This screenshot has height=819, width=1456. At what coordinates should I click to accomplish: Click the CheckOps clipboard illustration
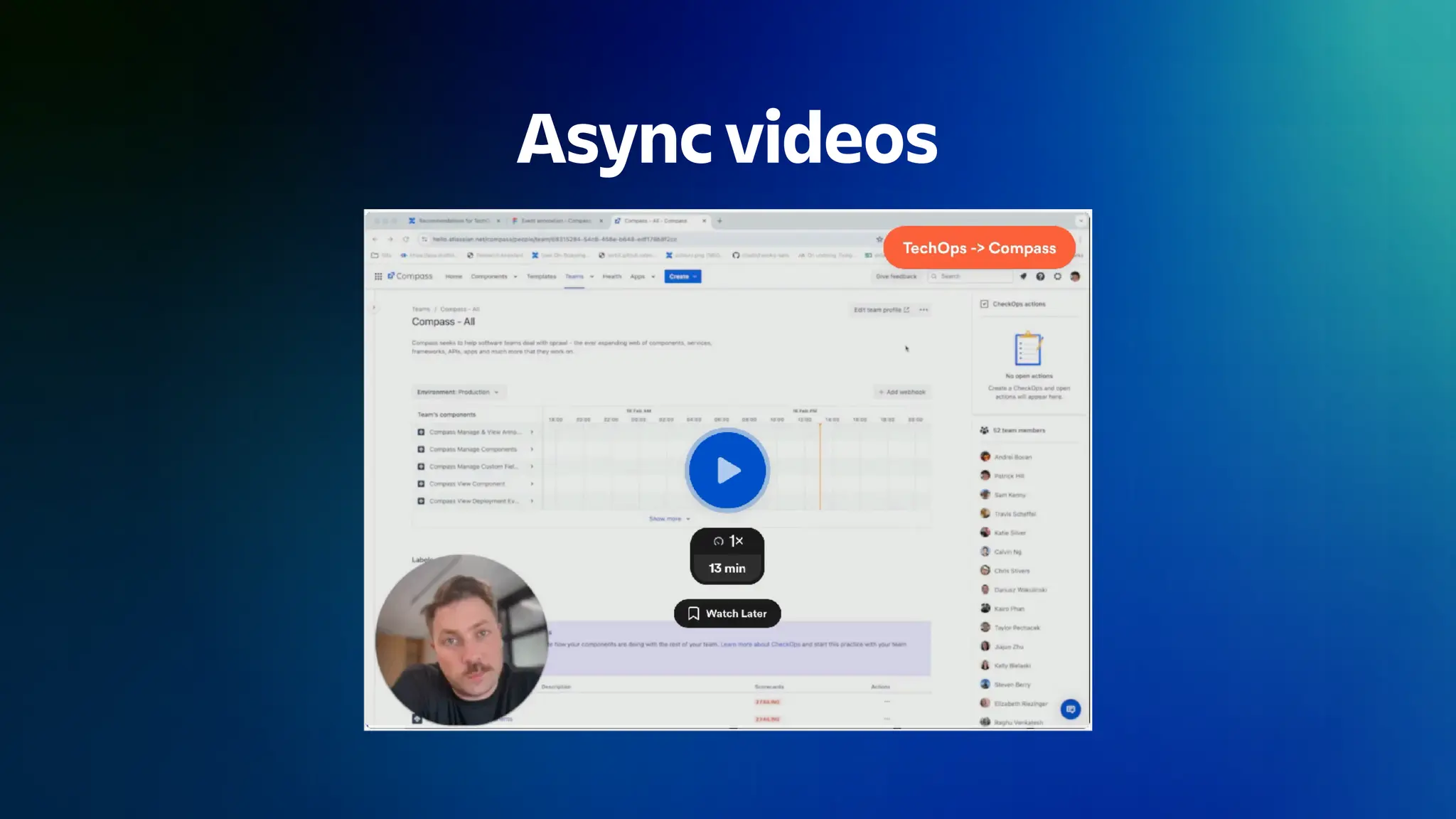1028,348
